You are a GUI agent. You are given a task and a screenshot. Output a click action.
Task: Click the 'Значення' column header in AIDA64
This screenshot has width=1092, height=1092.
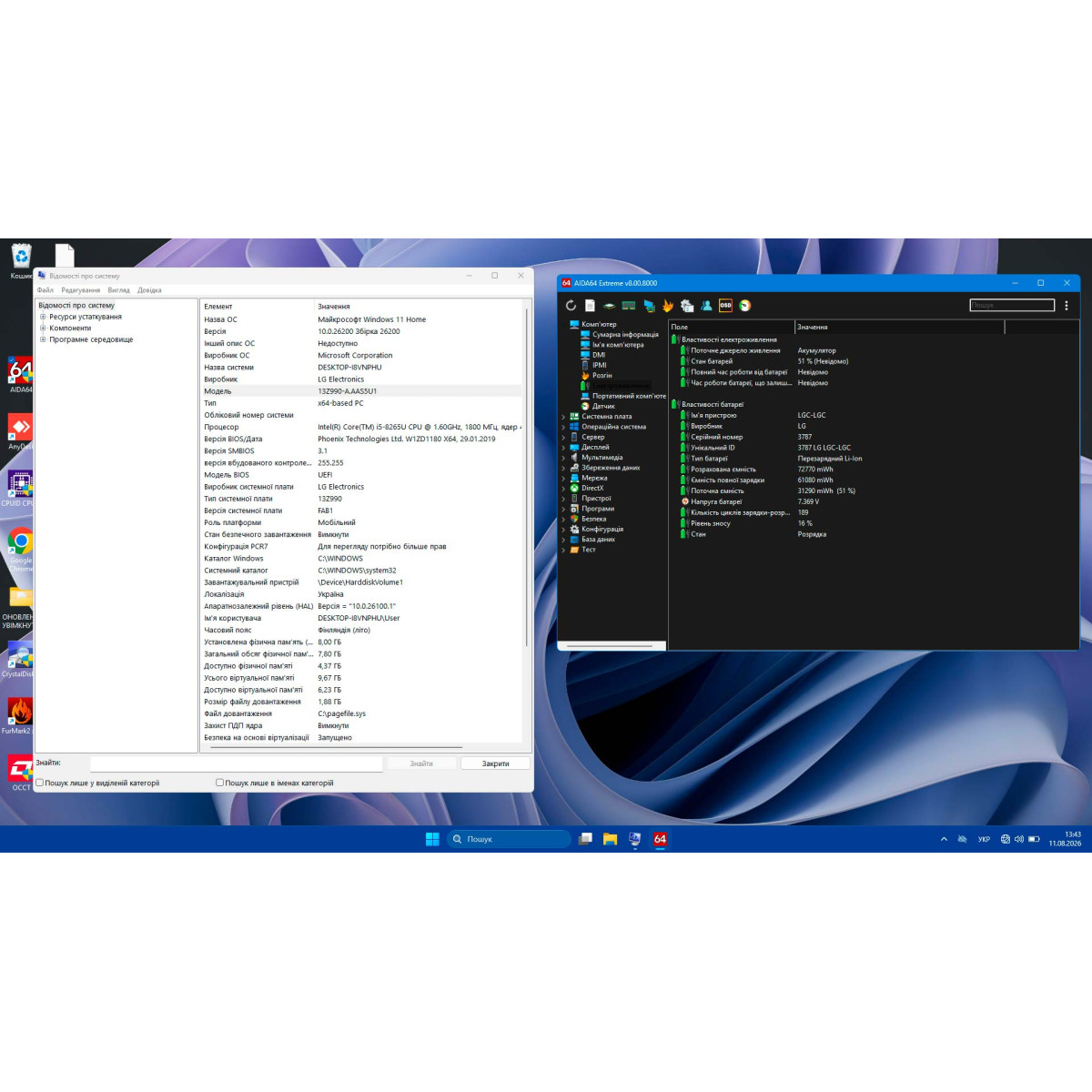(x=899, y=327)
